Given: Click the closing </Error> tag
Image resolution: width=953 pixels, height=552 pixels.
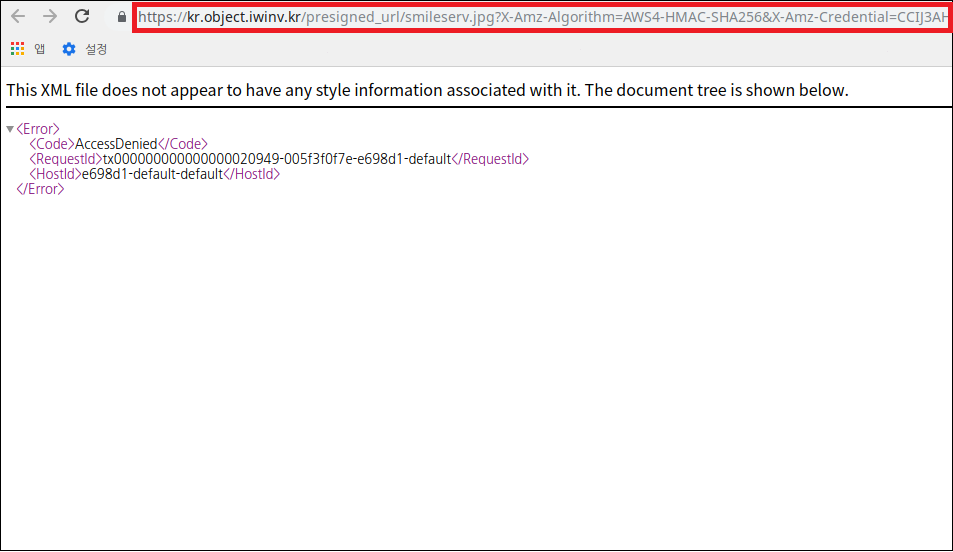Looking at the screenshot, I should [40, 189].
